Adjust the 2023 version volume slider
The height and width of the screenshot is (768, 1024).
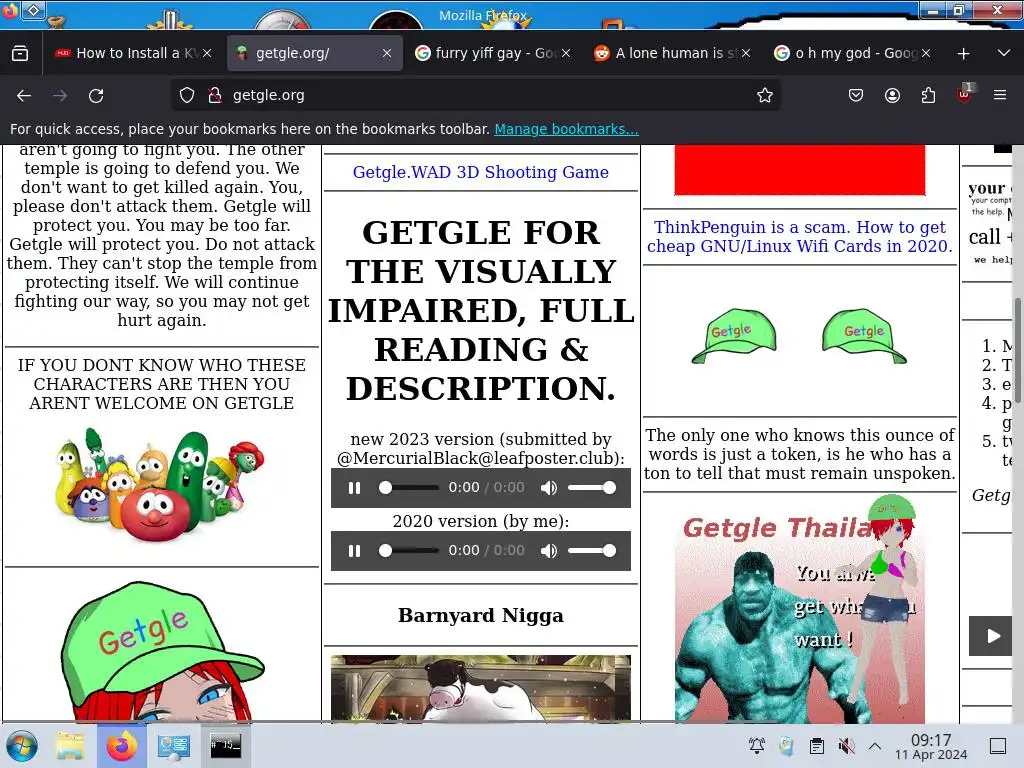[x=592, y=488]
